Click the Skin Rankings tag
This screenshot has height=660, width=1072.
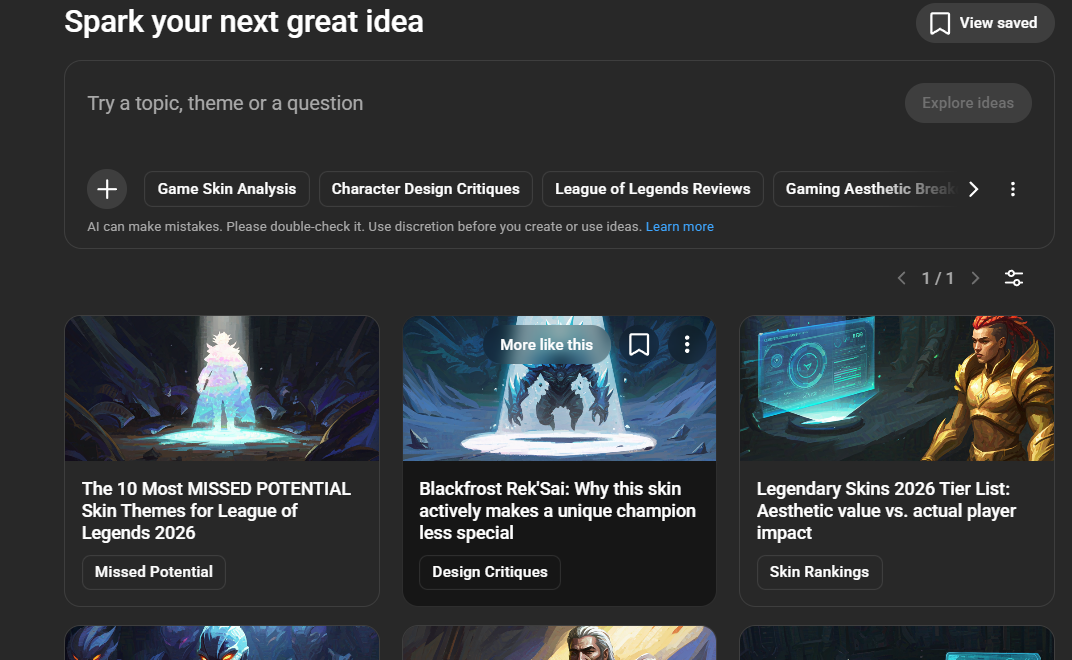pos(819,572)
